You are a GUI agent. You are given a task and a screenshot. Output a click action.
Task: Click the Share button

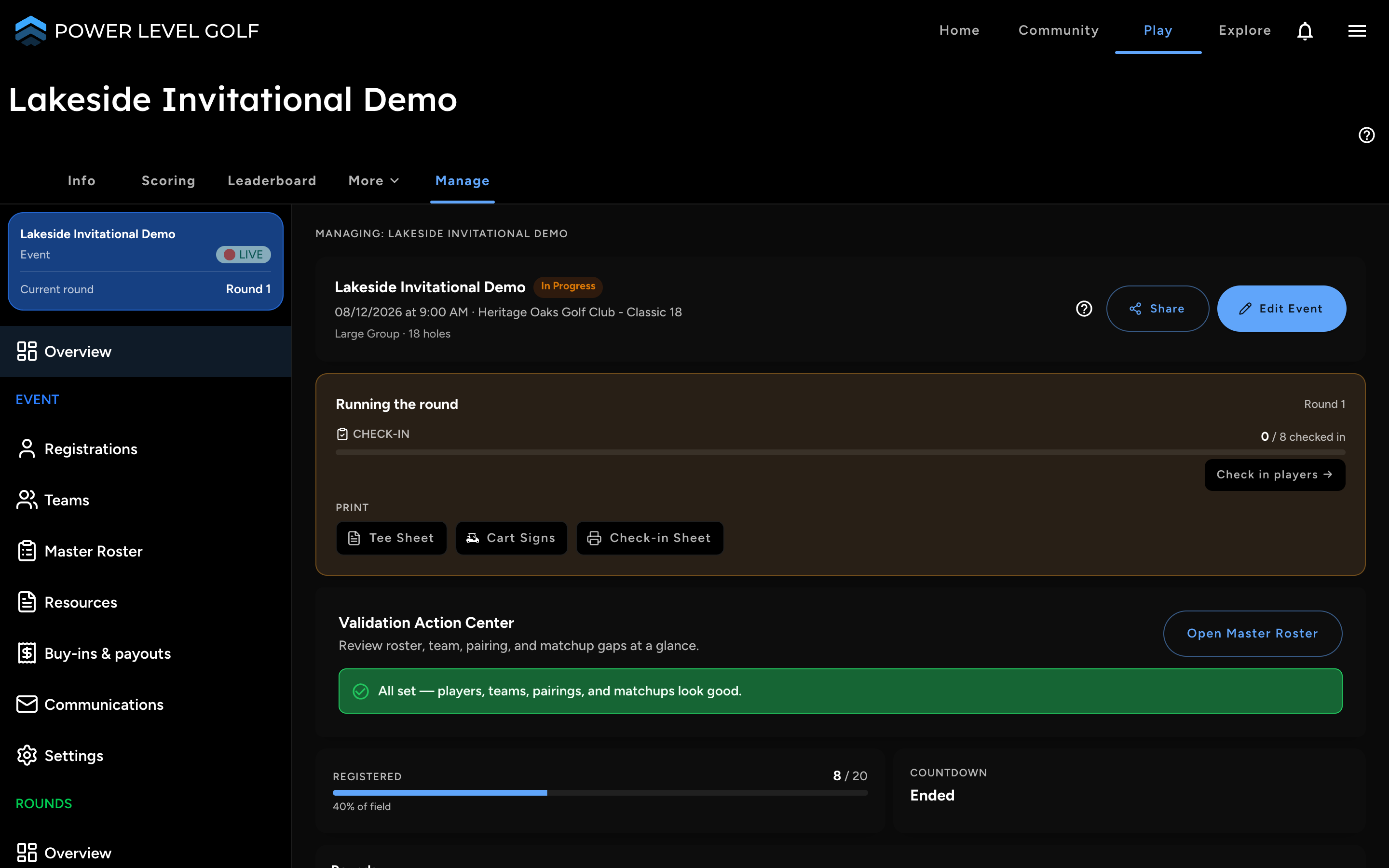1157,309
